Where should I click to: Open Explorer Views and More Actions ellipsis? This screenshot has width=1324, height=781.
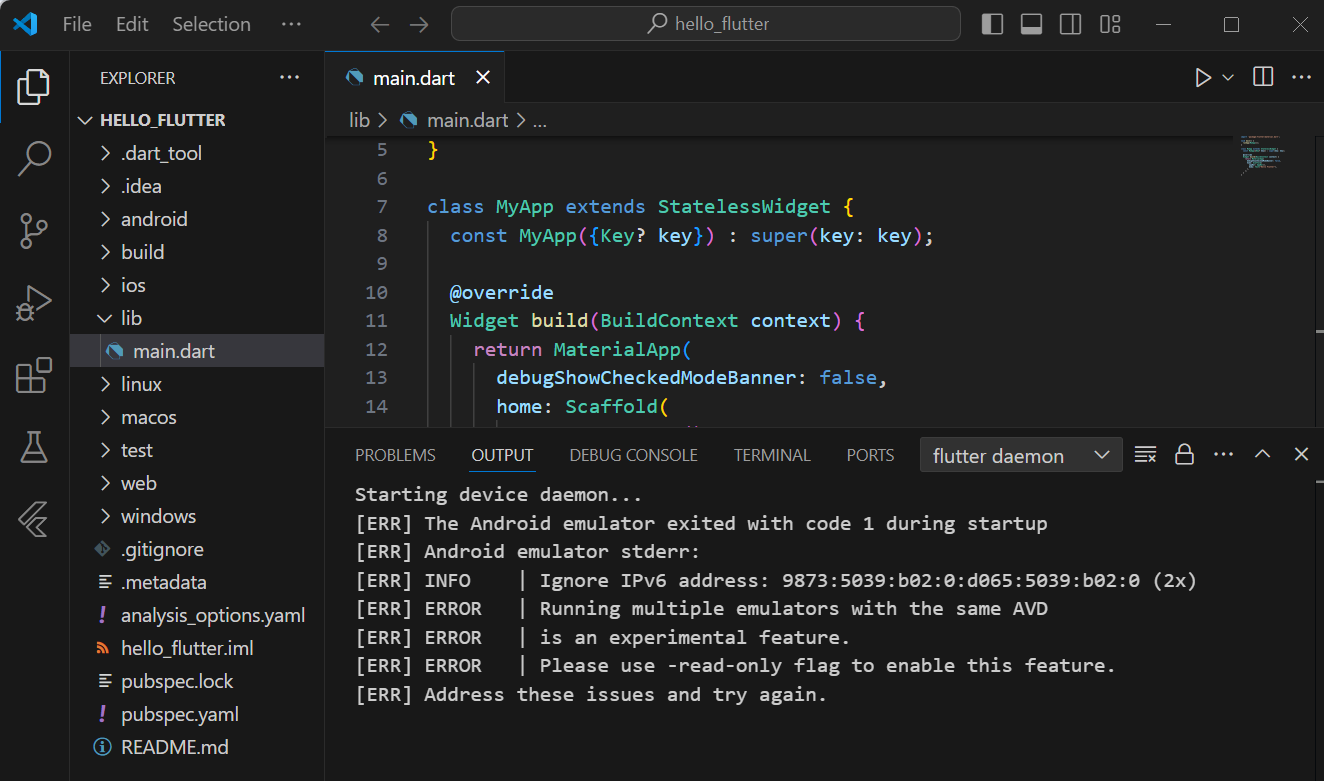click(x=290, y=78)
